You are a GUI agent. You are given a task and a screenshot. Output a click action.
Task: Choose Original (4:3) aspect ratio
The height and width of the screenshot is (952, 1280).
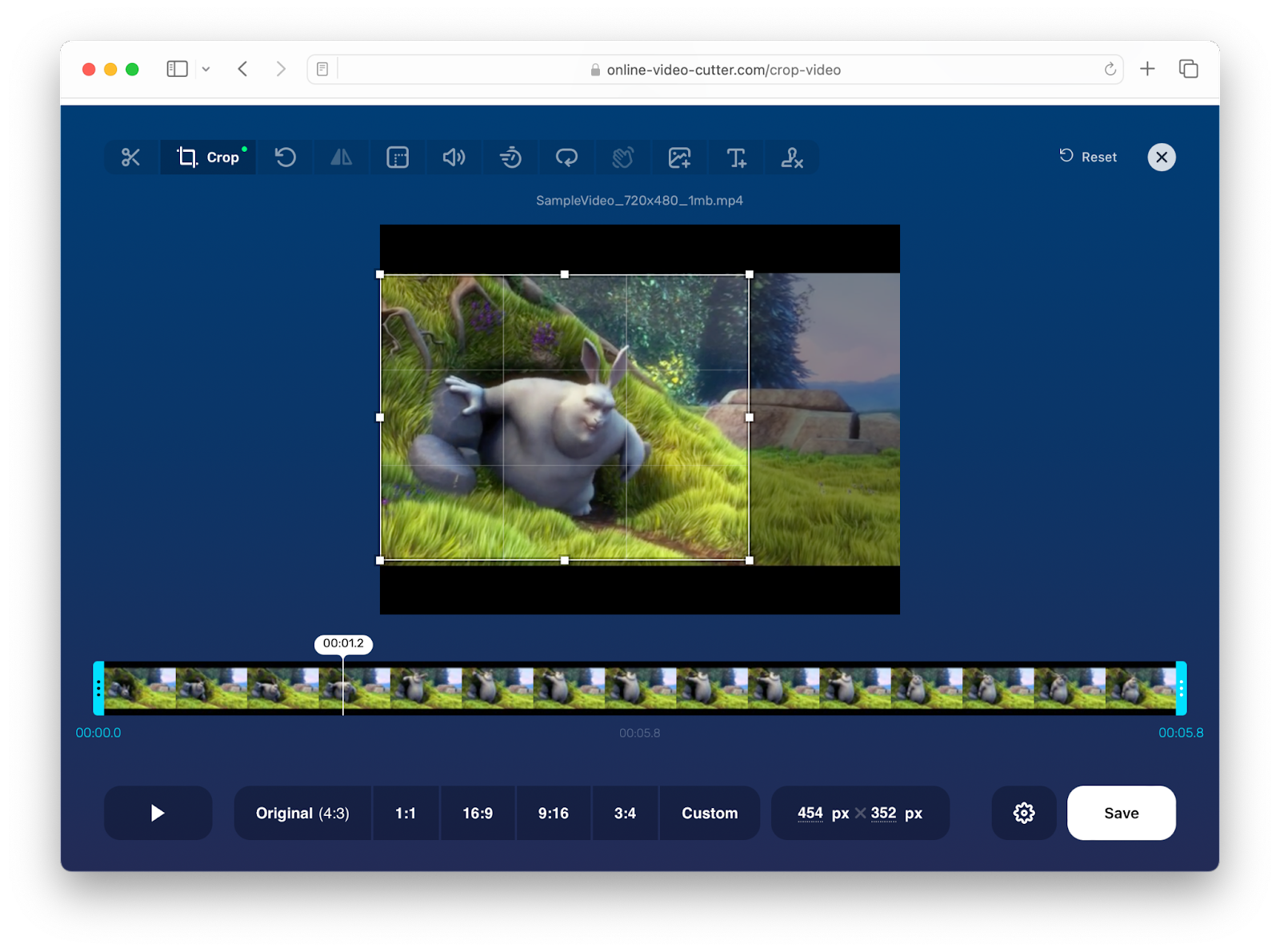click(x=302, y=813)
